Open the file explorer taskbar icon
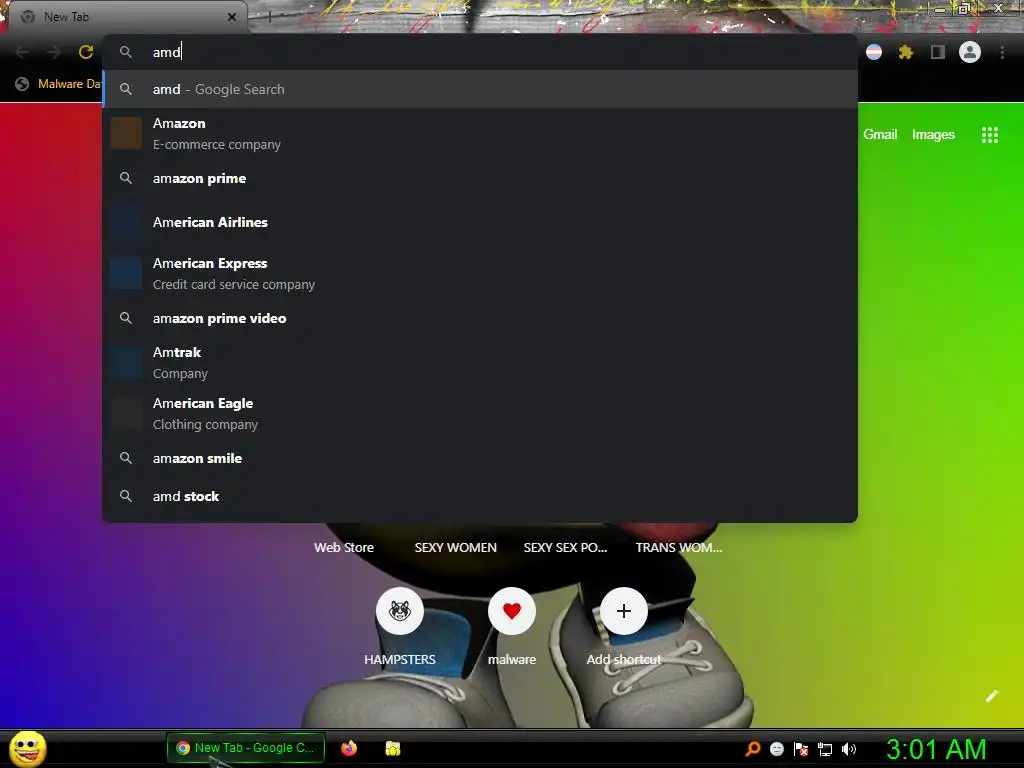Image resolution: width=1024 pixels, height=768 pixels. pos(392,748)
